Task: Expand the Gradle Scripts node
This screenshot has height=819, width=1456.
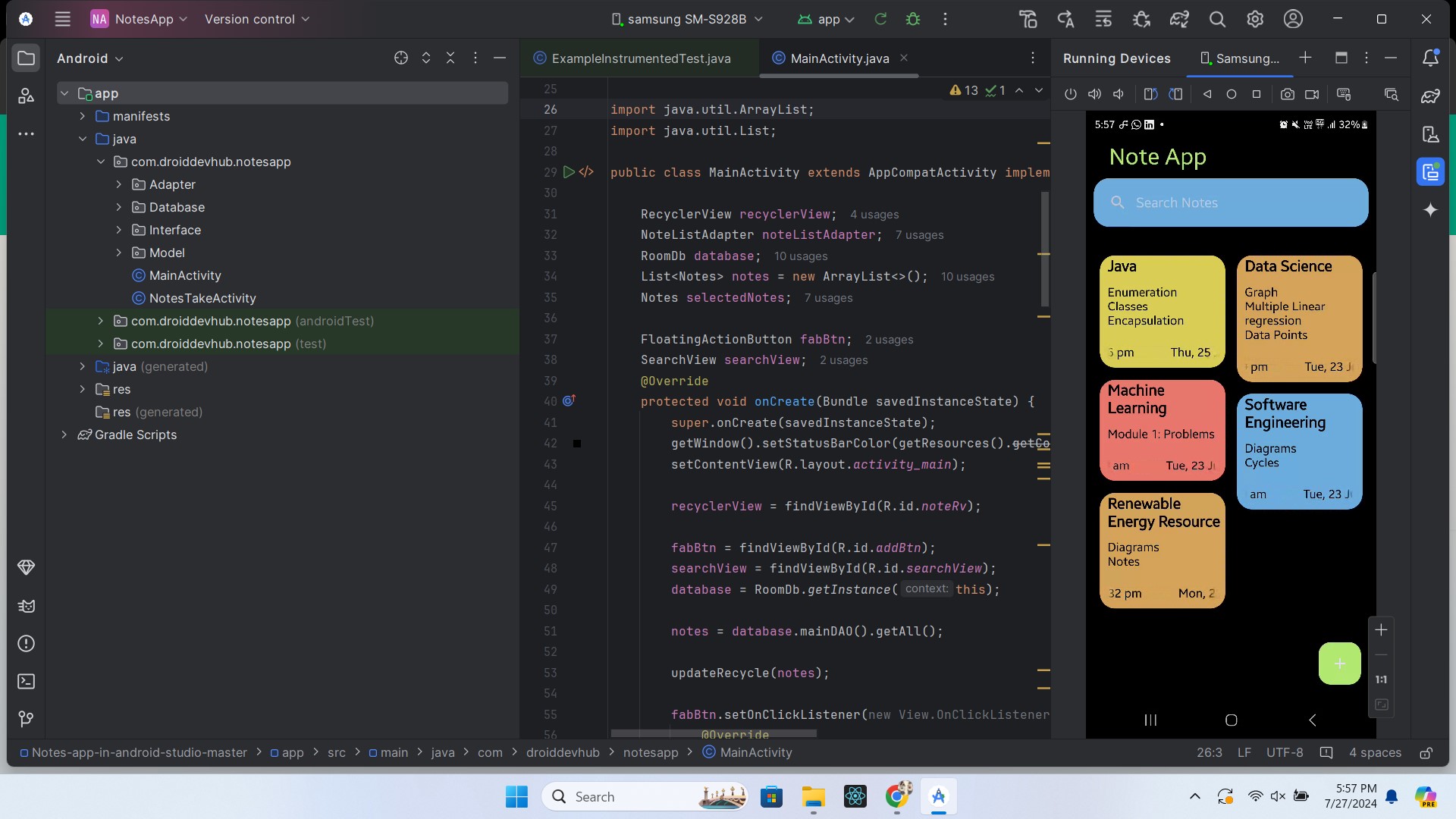Action: [64, 435]
